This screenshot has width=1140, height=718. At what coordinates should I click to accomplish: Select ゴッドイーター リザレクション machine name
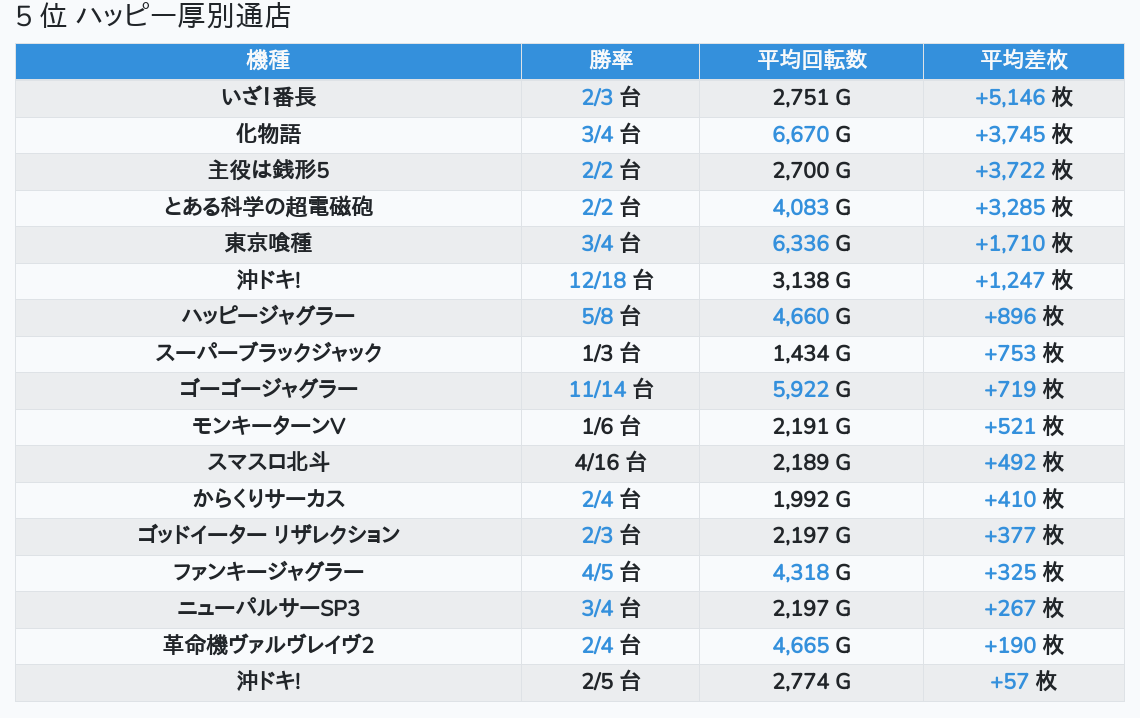(x=268, y=535)
